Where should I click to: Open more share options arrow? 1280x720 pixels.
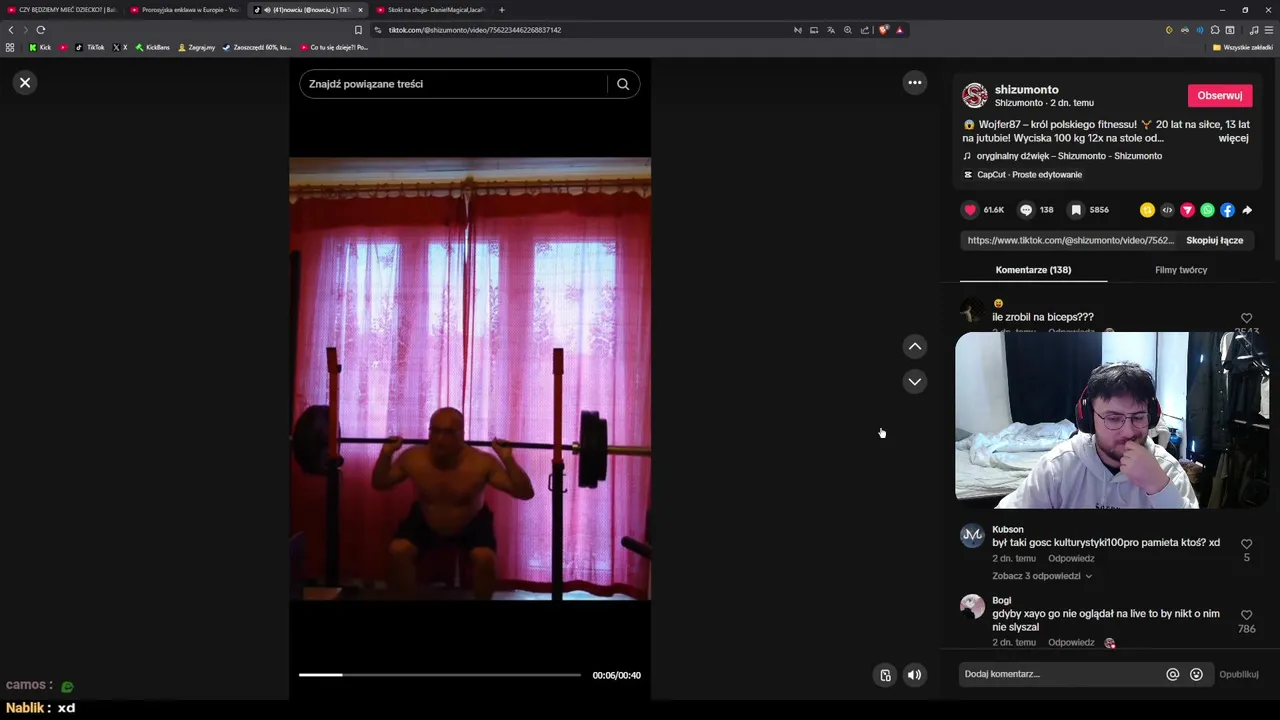click(1247, 210)
